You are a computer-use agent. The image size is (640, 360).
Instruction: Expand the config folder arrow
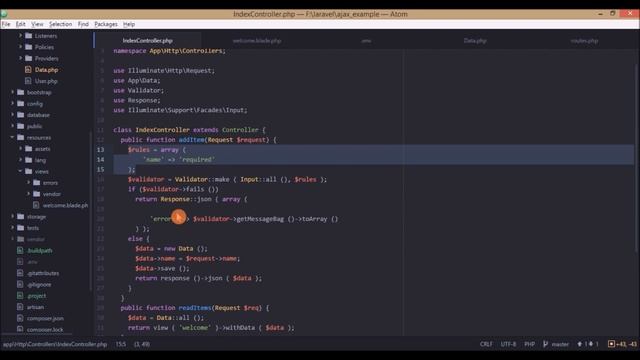[13, 104]
